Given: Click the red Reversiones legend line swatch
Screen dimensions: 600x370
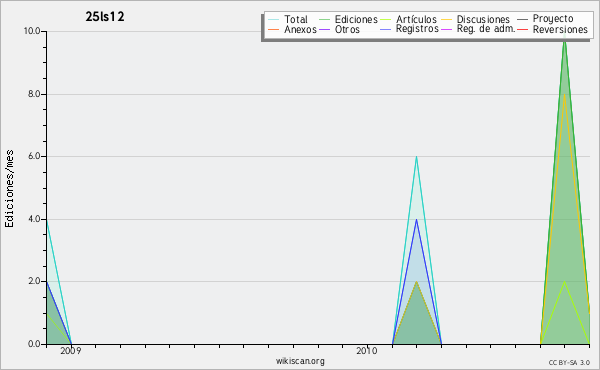Looking at the screenshot, I should (523, 29).
